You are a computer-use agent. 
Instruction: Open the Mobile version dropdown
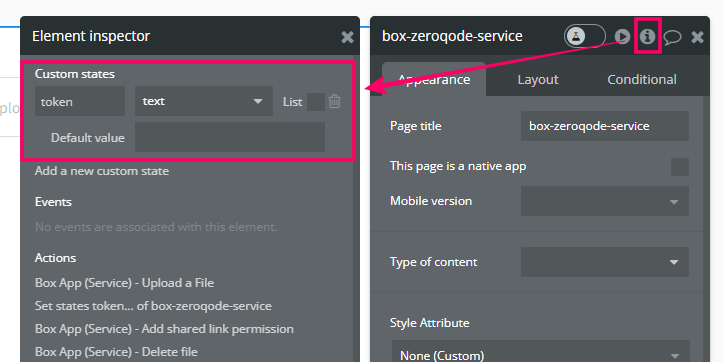point(605,201)
